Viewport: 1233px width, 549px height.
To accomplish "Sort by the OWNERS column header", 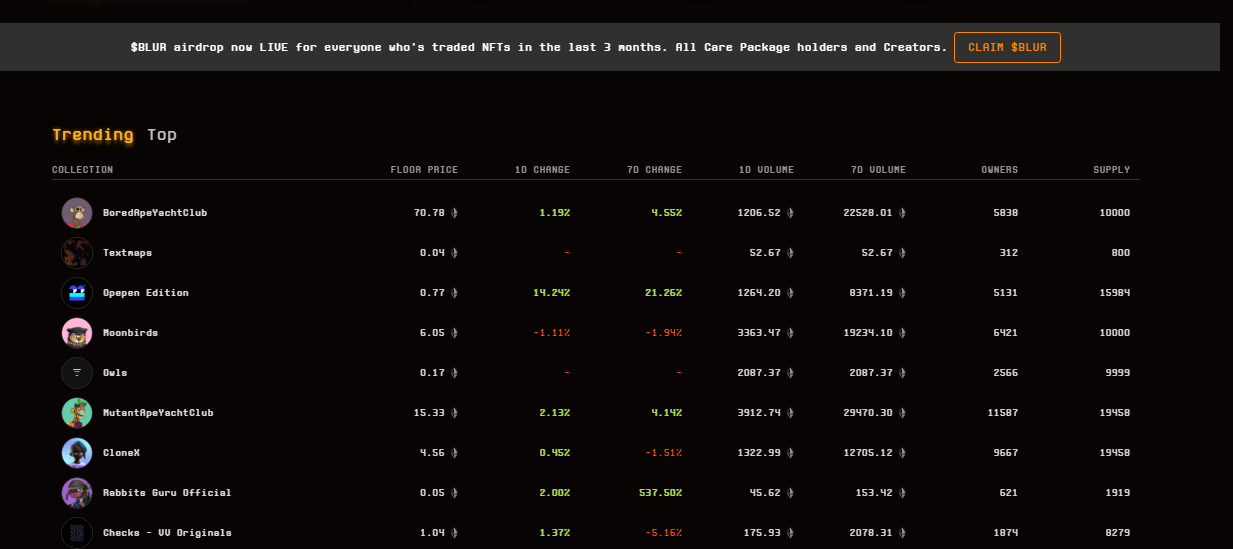I will [x=1000, y=170].
